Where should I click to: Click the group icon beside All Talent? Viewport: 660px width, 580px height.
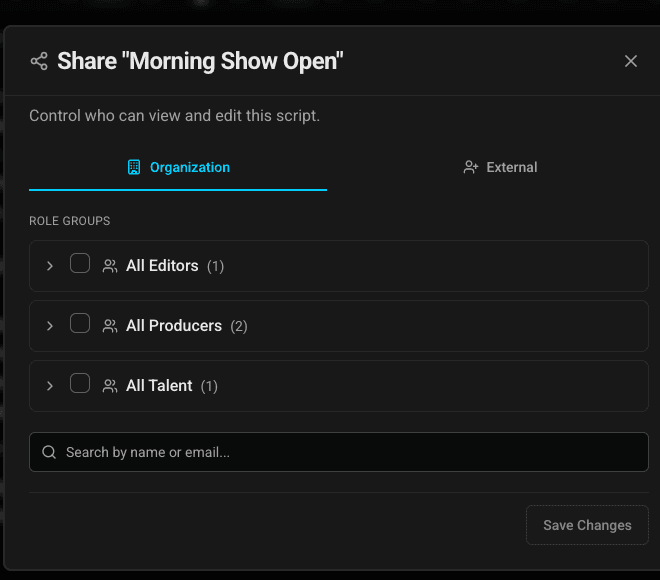pyautogui.click(x=110, y=386)
